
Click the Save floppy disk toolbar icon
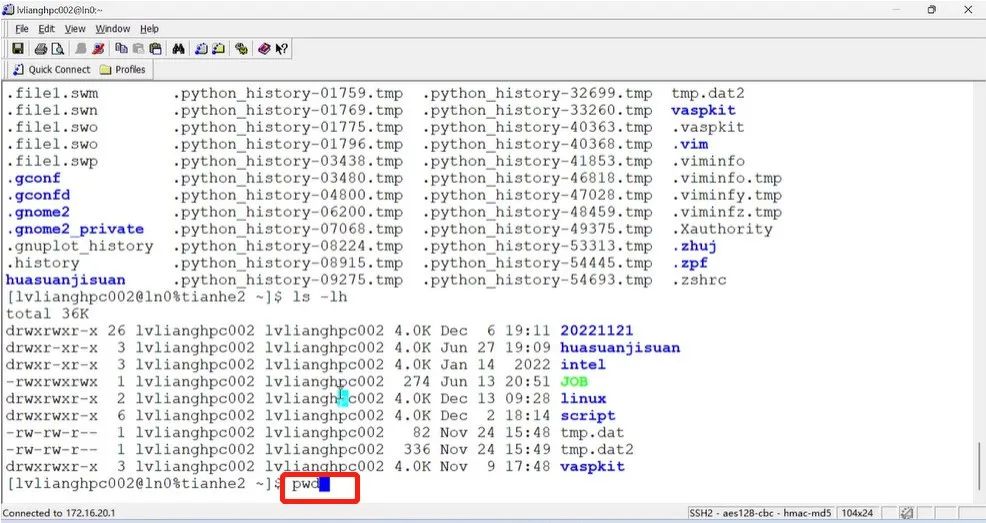[x=18, y=48]
